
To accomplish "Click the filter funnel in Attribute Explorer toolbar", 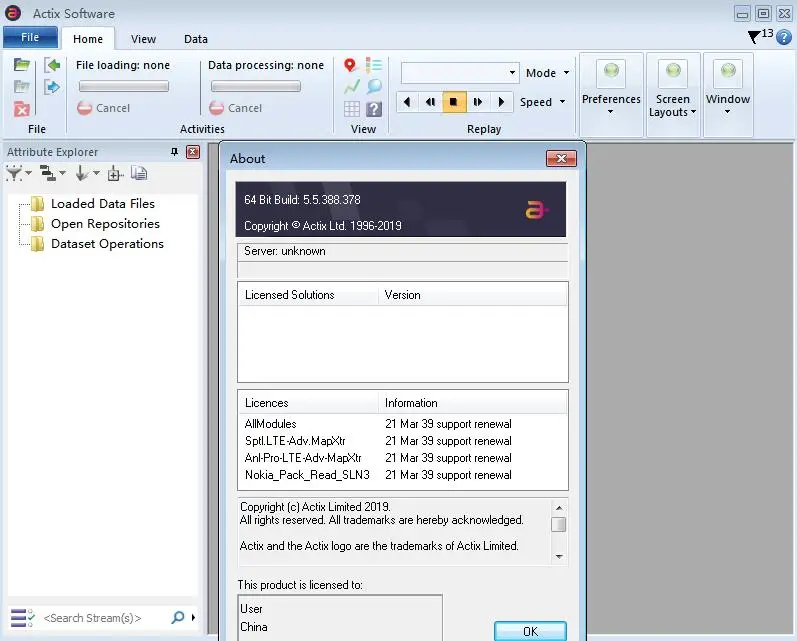I will click(x=14, y=173).
